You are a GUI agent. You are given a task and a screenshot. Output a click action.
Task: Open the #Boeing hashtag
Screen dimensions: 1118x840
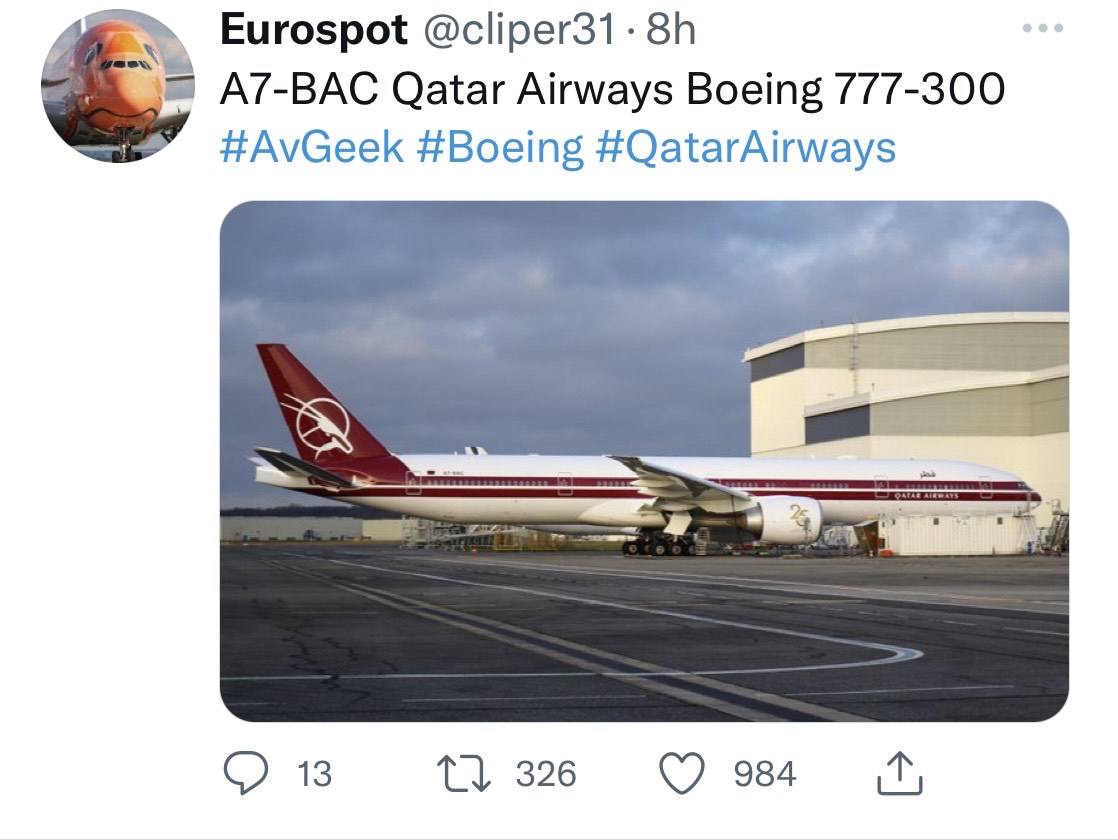pyautogui.click(x=500, y=148)
